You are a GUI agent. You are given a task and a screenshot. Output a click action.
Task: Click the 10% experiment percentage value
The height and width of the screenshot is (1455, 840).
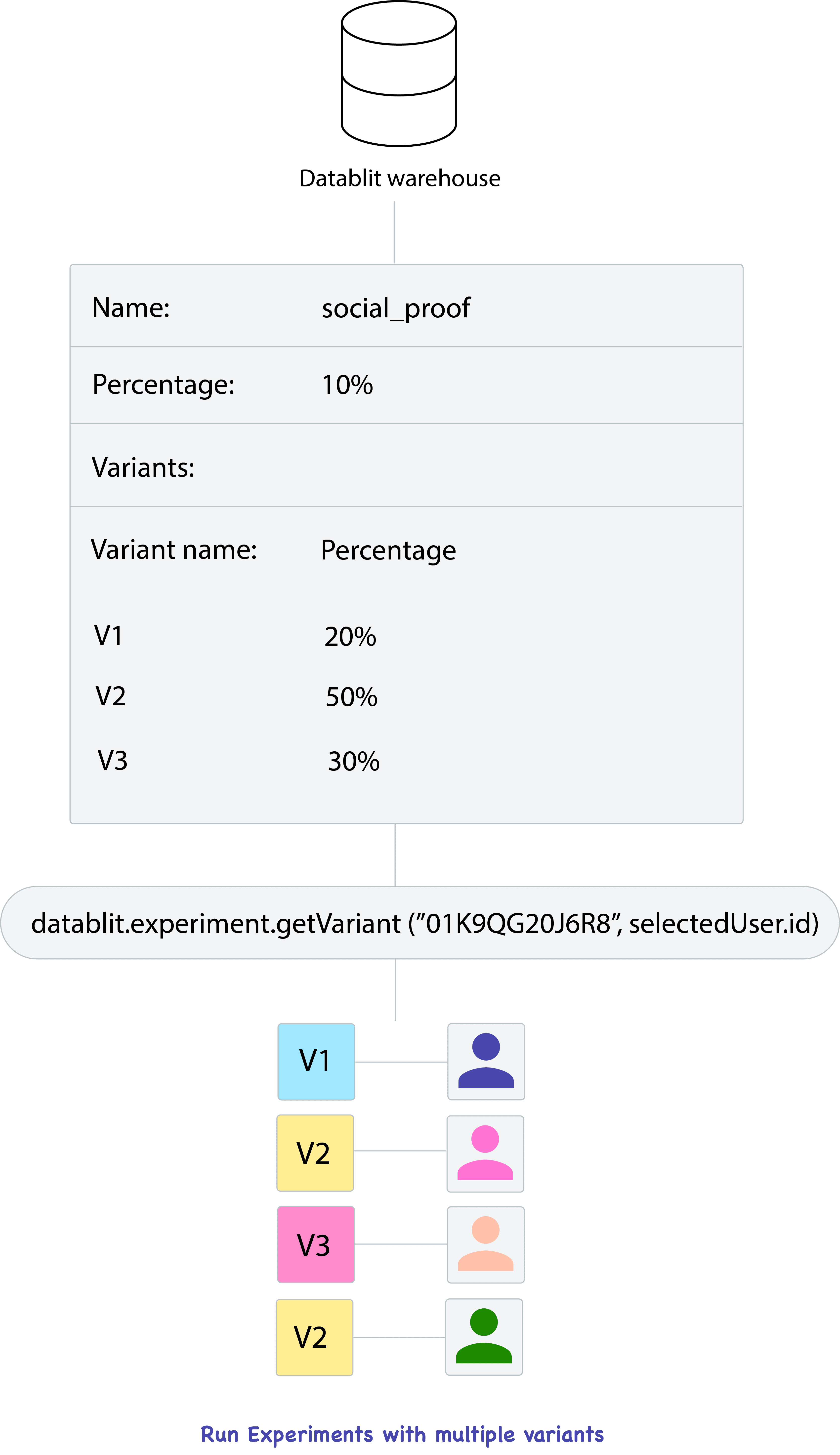point(347,385)
